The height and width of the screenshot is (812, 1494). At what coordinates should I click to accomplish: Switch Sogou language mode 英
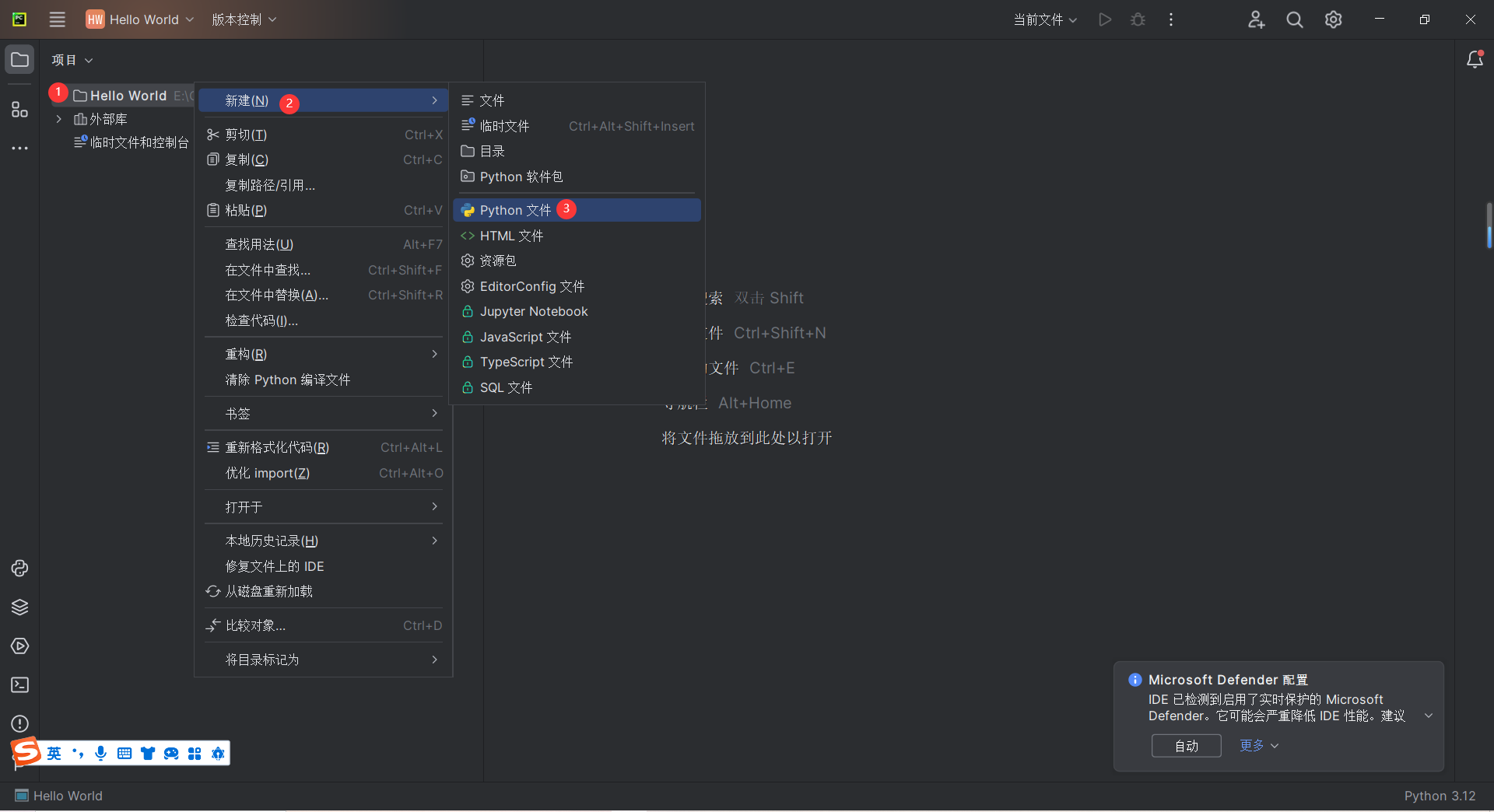point(54,753)
